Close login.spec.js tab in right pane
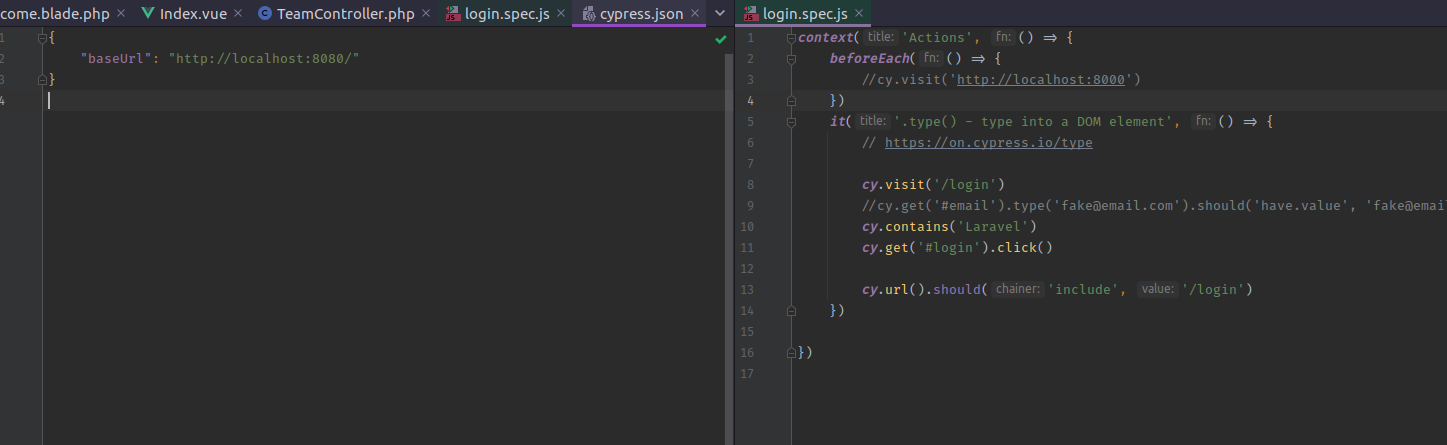Image resolution: width=1447 pixels, height=445 pixels. [860, 14]
